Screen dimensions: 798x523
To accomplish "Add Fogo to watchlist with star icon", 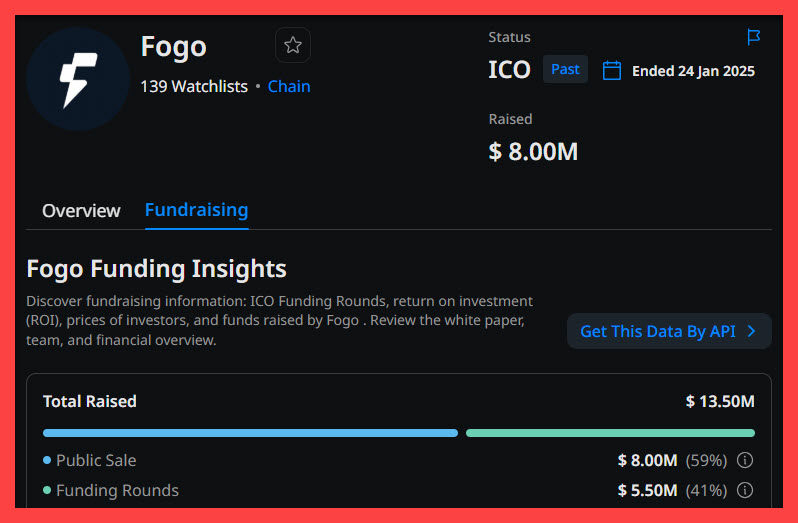I will (293, 45).
